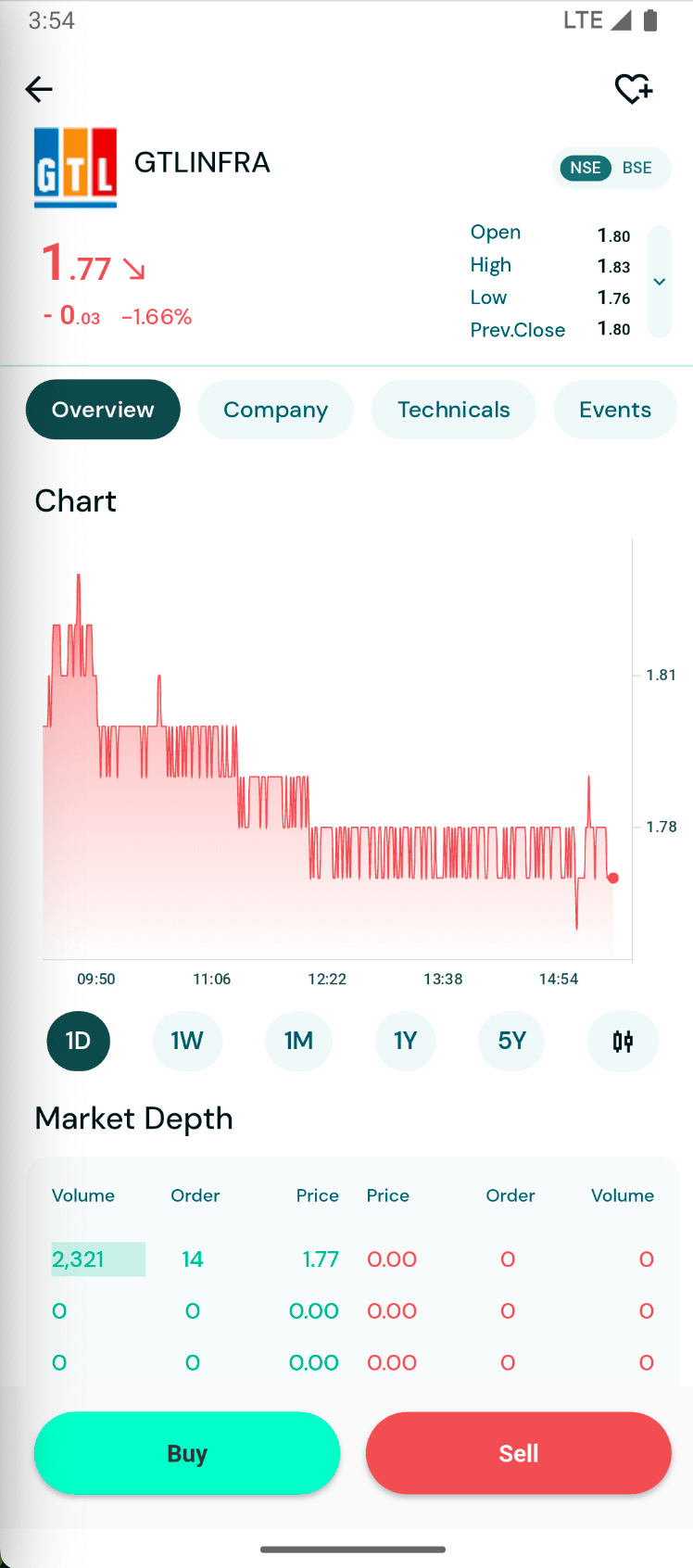Show the 1M chart range

298,1041
